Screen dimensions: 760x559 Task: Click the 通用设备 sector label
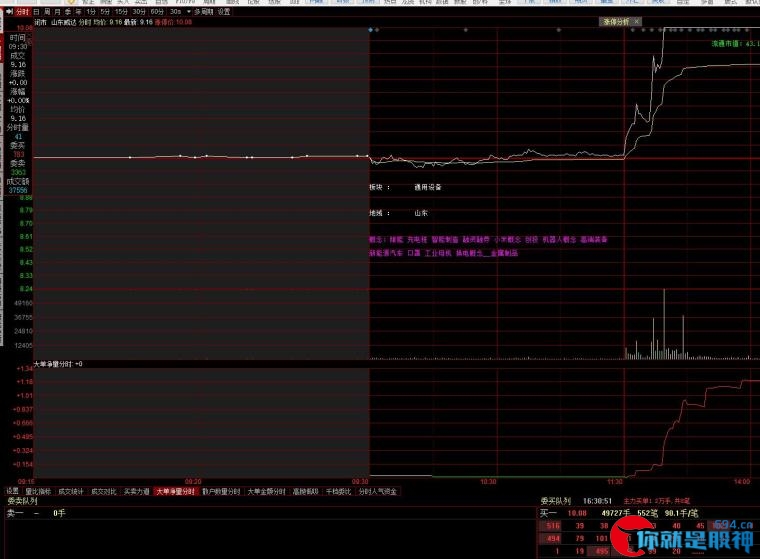428,187
